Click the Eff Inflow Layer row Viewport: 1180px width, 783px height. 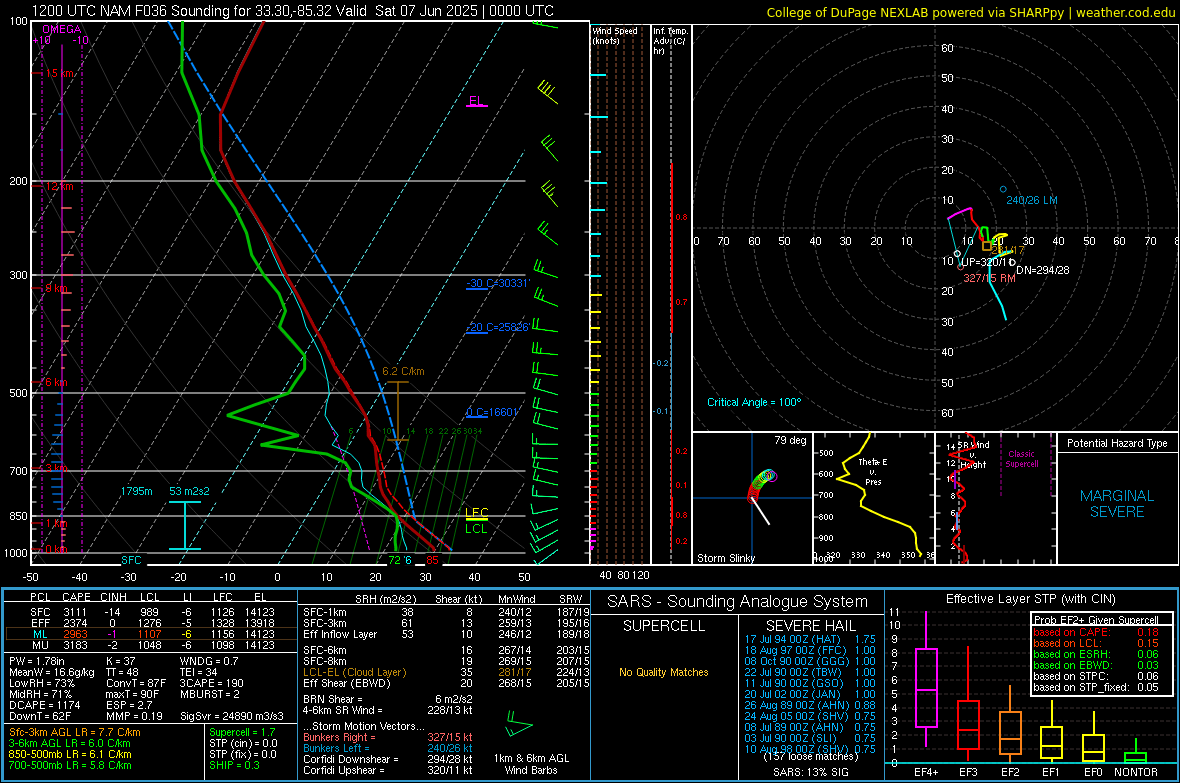coord(446,634)
